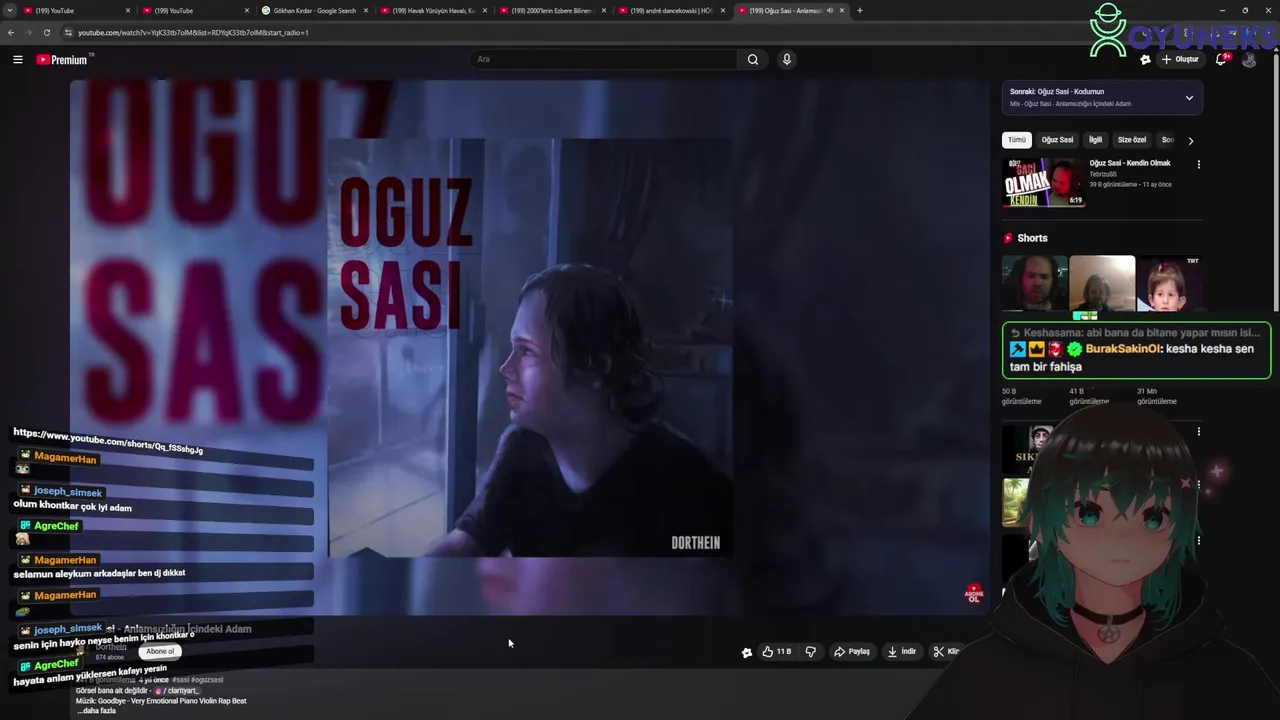Click the 'Paylaş' share button
1280x720 pixels.
852,652
